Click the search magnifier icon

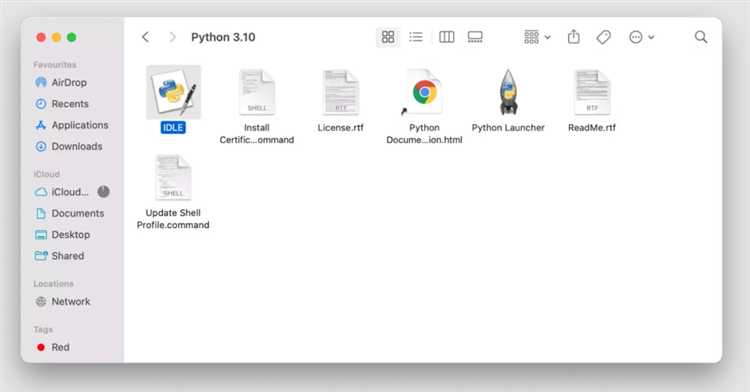click(x=701, y=37)
